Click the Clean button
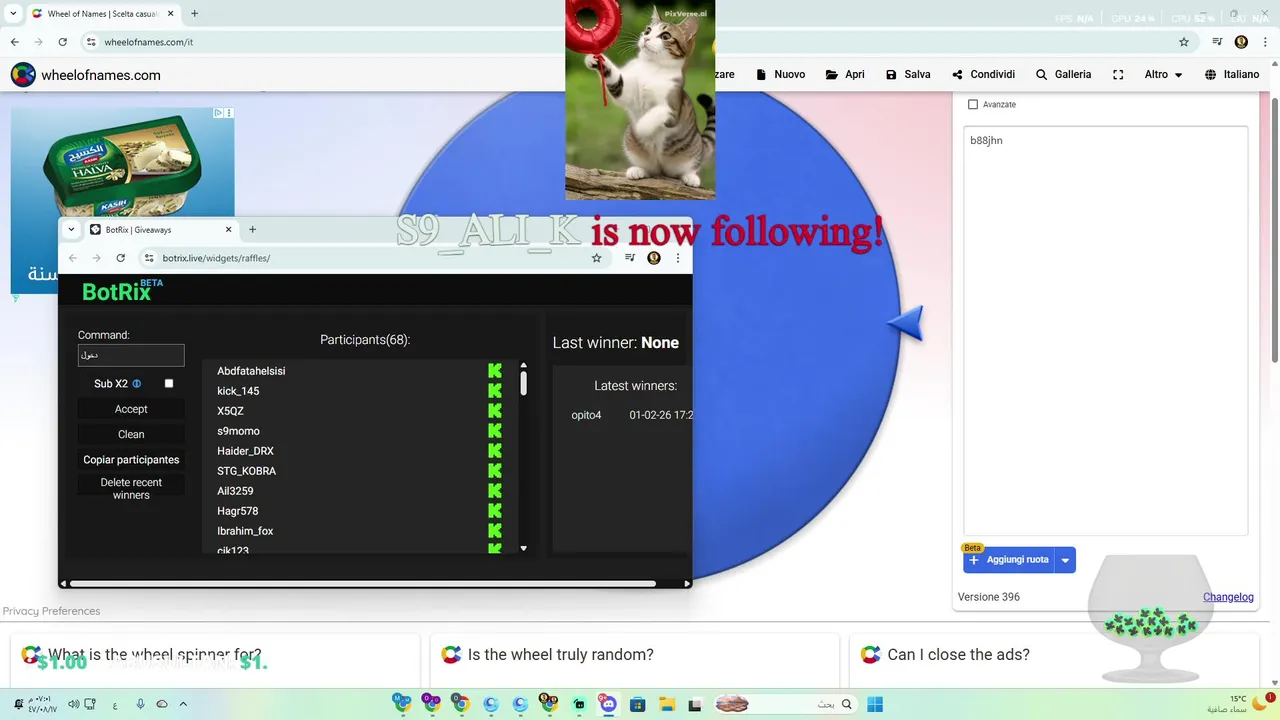This screenshot has height=720, width=1280. click(131, 434)
